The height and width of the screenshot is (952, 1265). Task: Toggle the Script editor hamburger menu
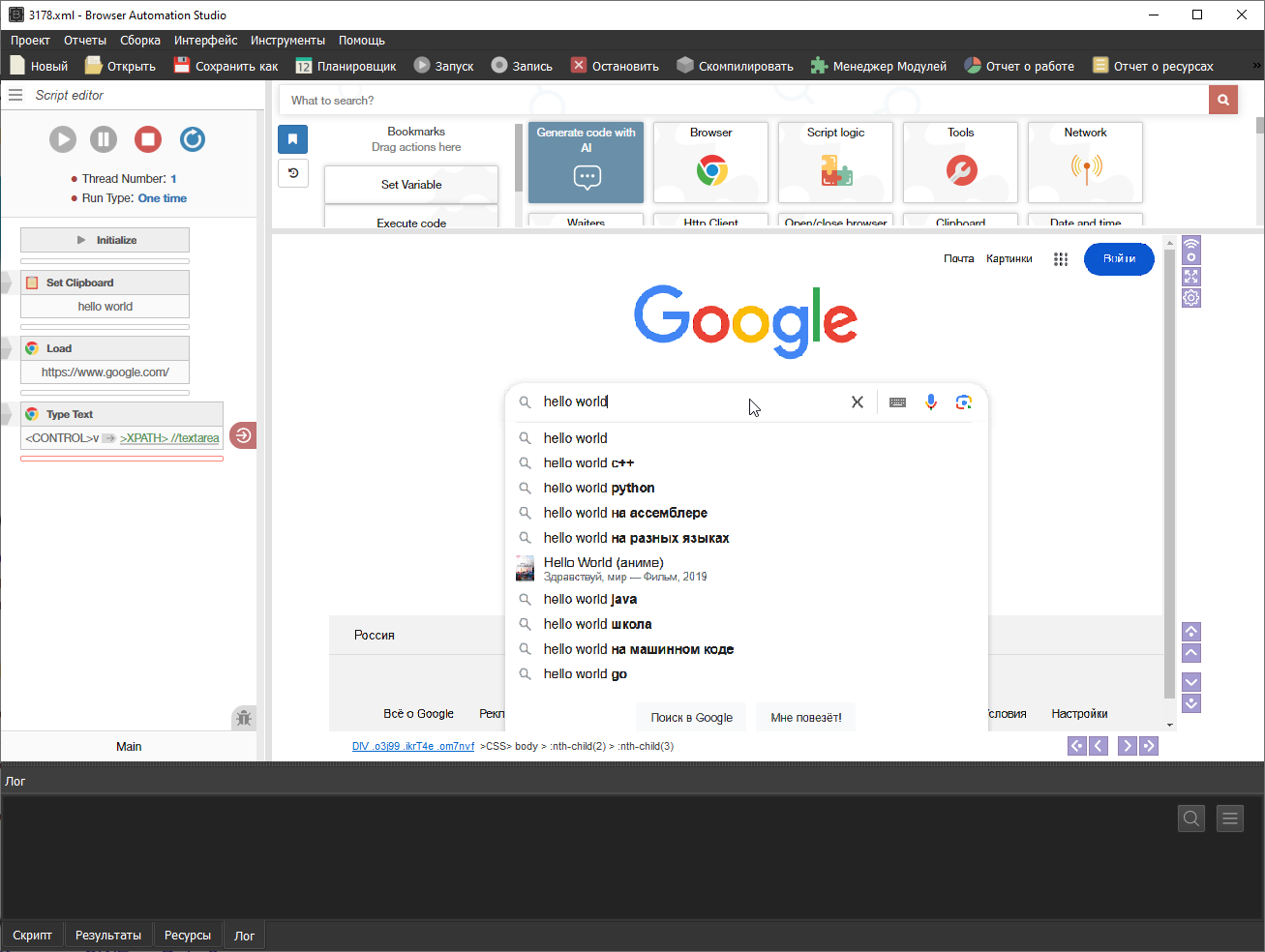pos(15,95)
